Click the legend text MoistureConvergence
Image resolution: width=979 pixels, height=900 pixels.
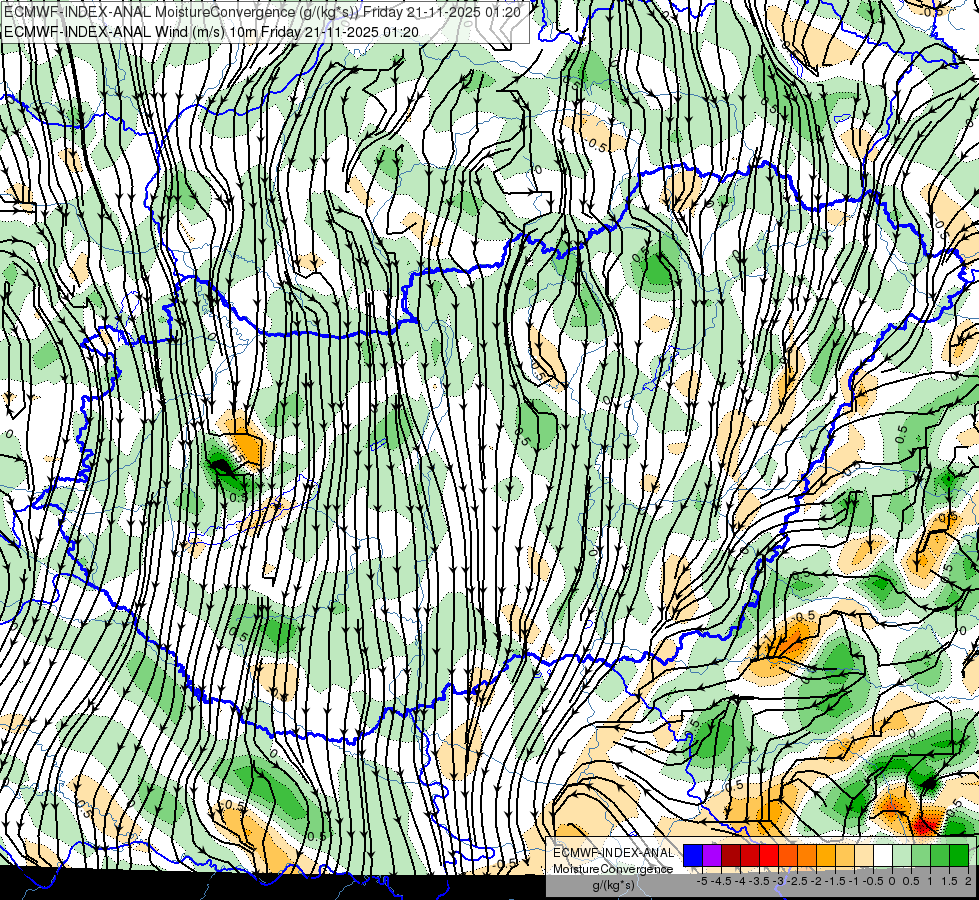613,869
